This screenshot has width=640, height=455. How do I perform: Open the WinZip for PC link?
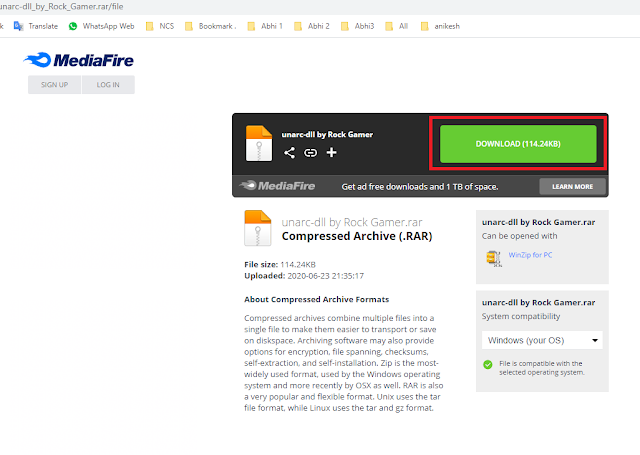point(530,255)
